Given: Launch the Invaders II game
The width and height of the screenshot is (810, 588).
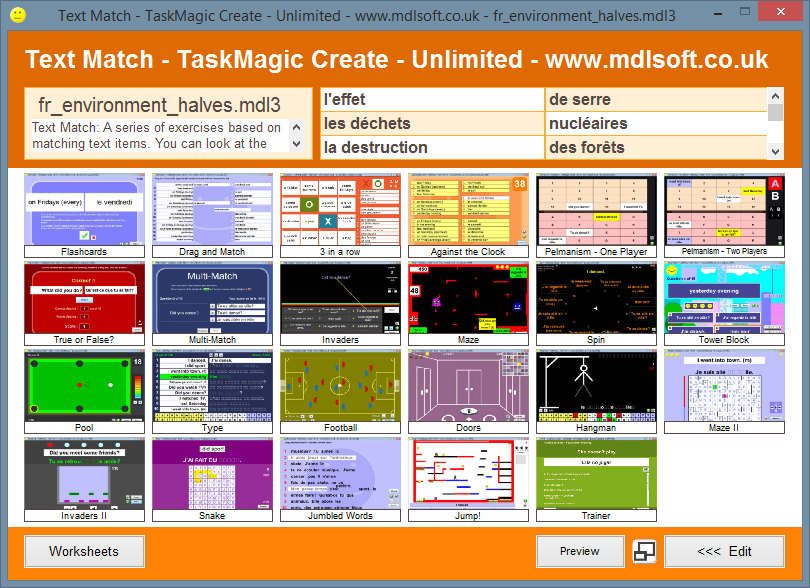Looking at the screenshot, I should click(x=84, y=479).
